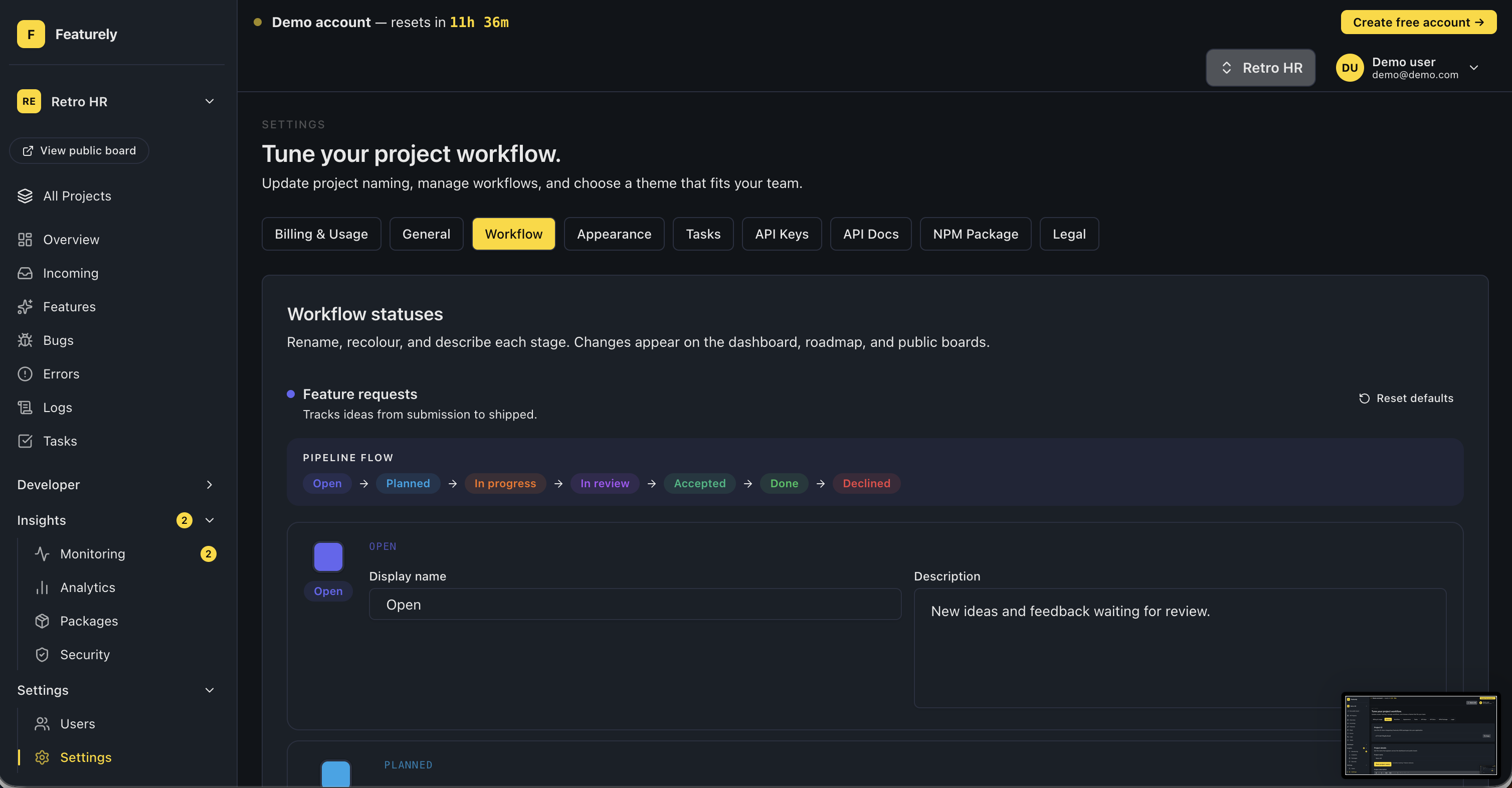The width and height of the screenshot is (1512, 788).
Task: Click the Analytics bar chart icon
Action: tap(42, 587)
